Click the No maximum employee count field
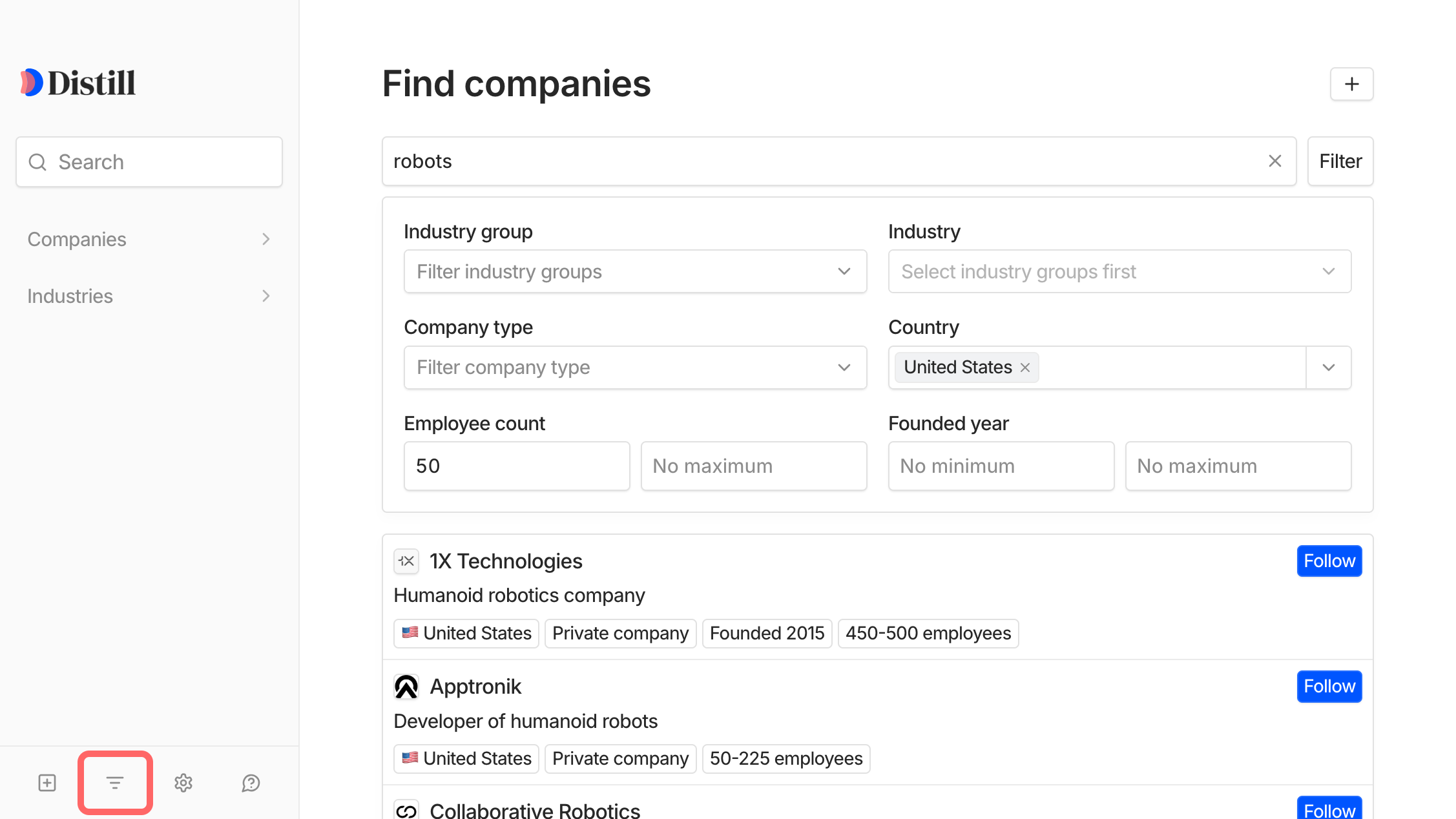1456x819 pixels. (x=753, y=466)
